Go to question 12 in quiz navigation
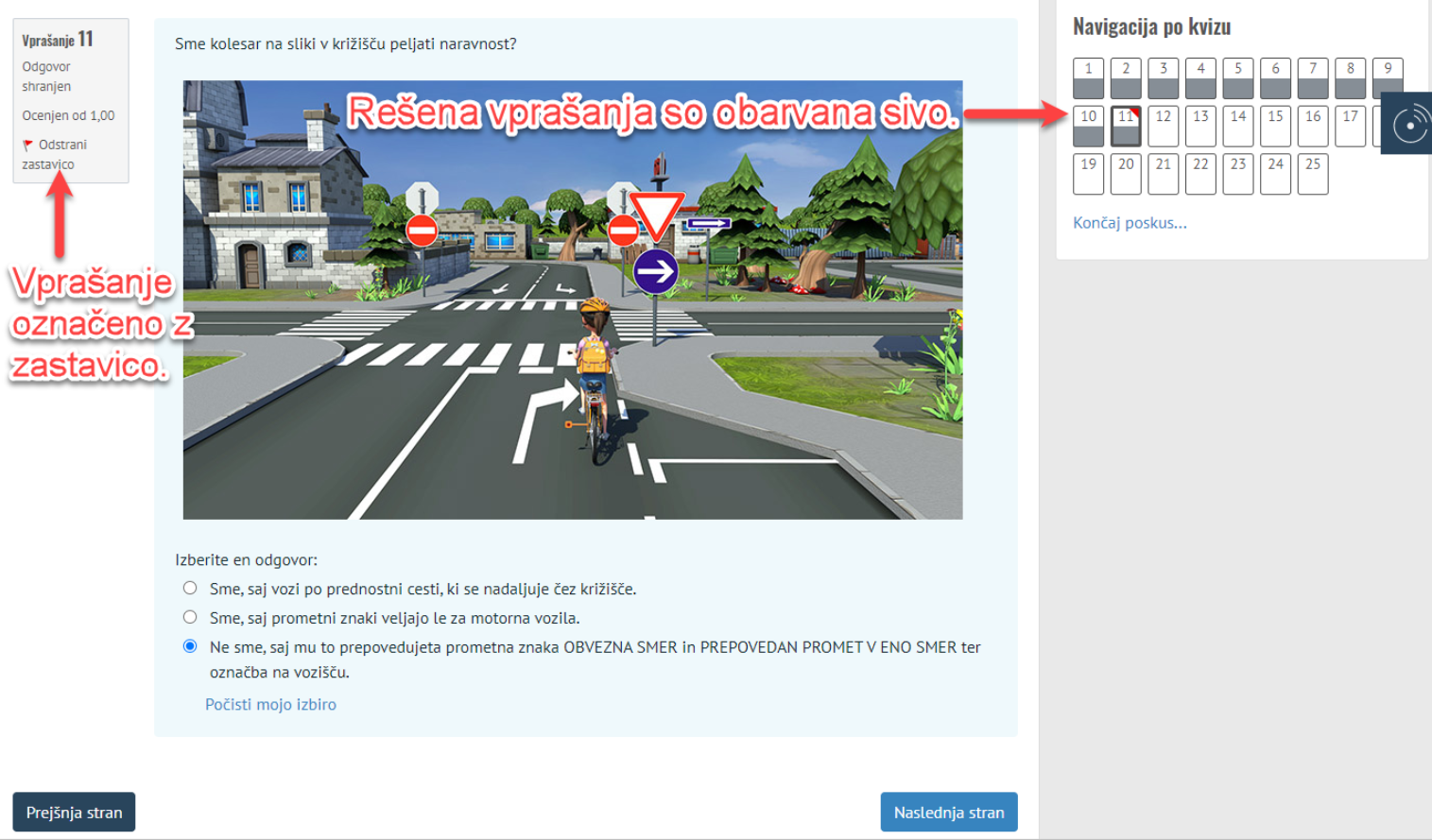 (x=1163, y=127)
